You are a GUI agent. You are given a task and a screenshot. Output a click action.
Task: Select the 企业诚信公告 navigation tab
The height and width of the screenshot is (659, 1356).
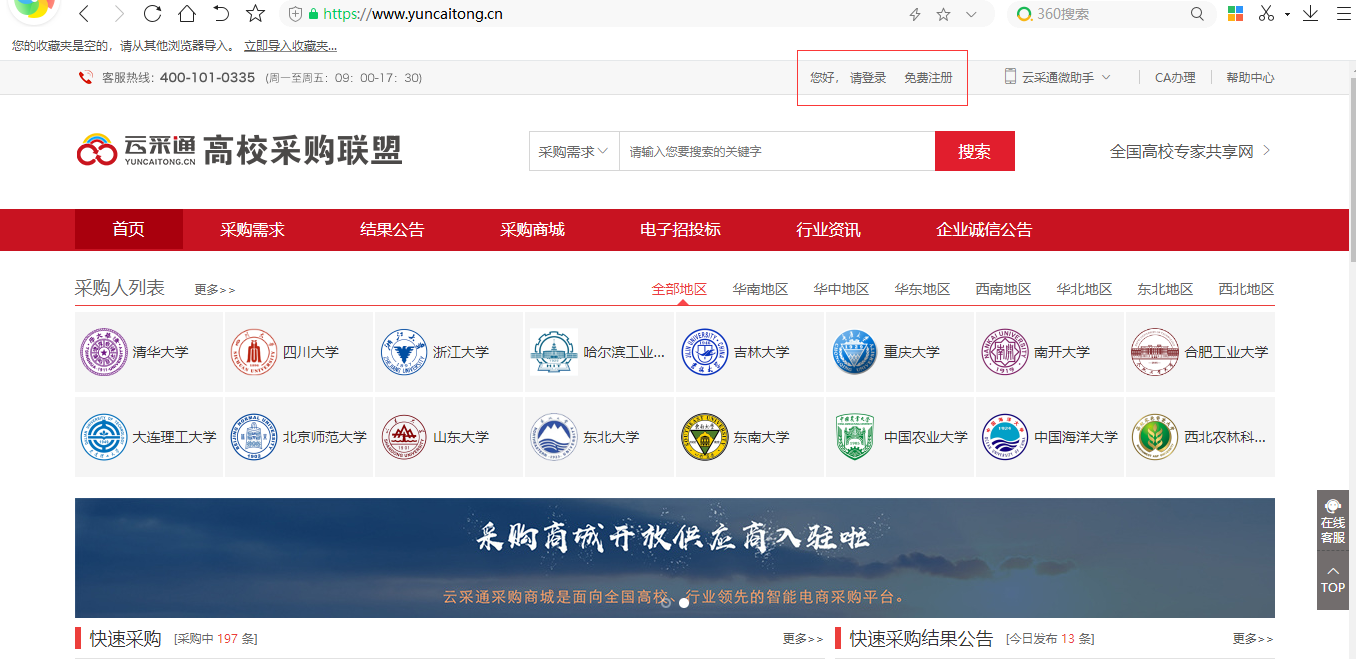click(984, 230)
